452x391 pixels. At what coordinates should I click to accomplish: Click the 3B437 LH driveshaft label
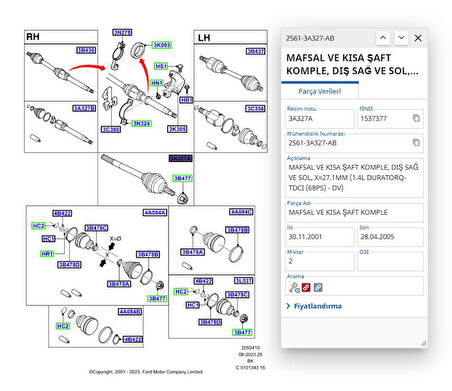(x=256, y=51)
